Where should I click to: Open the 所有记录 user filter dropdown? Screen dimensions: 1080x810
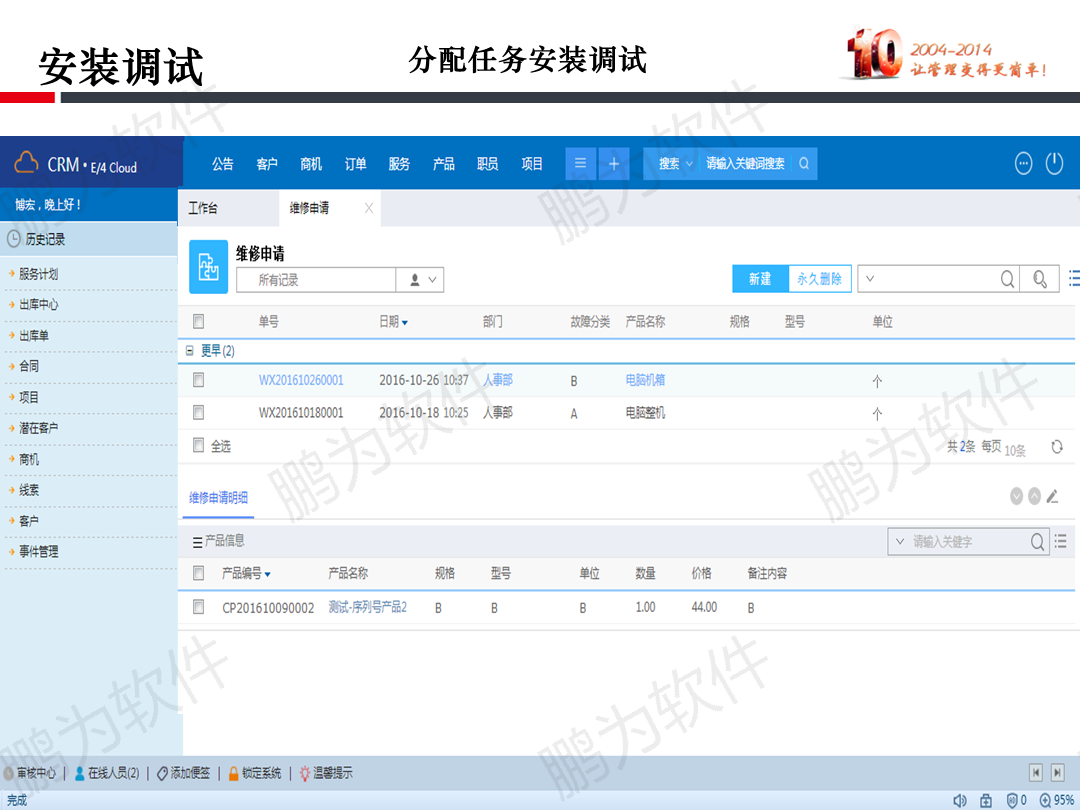tap(420, 280)
